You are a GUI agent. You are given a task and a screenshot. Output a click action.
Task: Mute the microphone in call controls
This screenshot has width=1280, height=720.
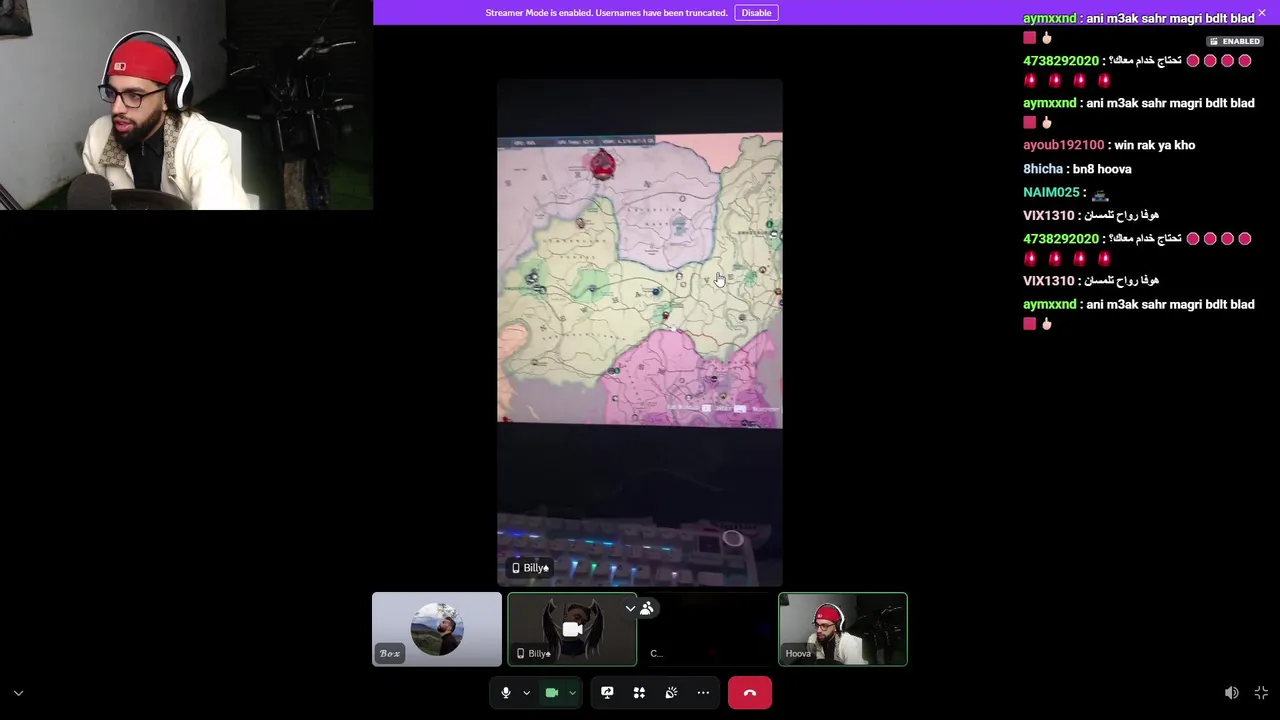506,693
